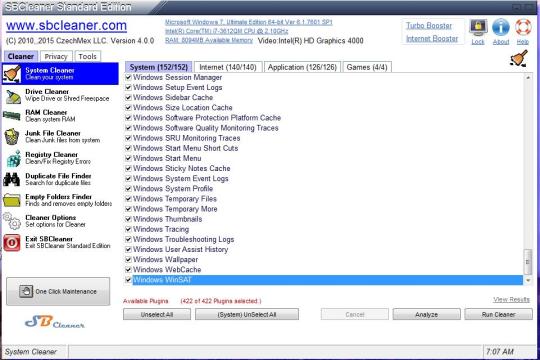Image resolution: width=540 pixels, height=360 pixels.
Task: Click the (System) UnSelect All button
Action: click(x=247, y=315)
